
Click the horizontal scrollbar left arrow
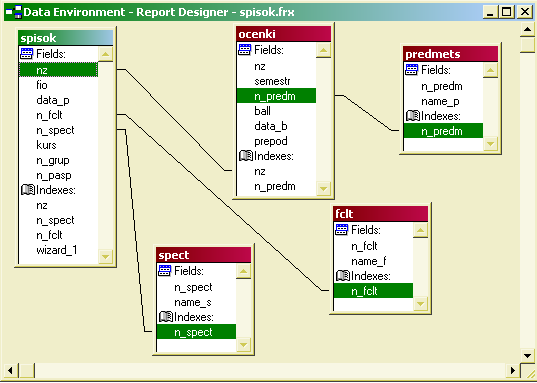10,370
